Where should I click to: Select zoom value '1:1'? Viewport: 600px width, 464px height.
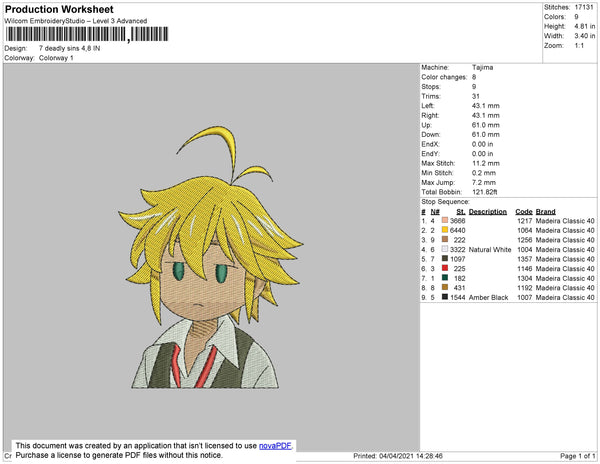click(579, 46)
